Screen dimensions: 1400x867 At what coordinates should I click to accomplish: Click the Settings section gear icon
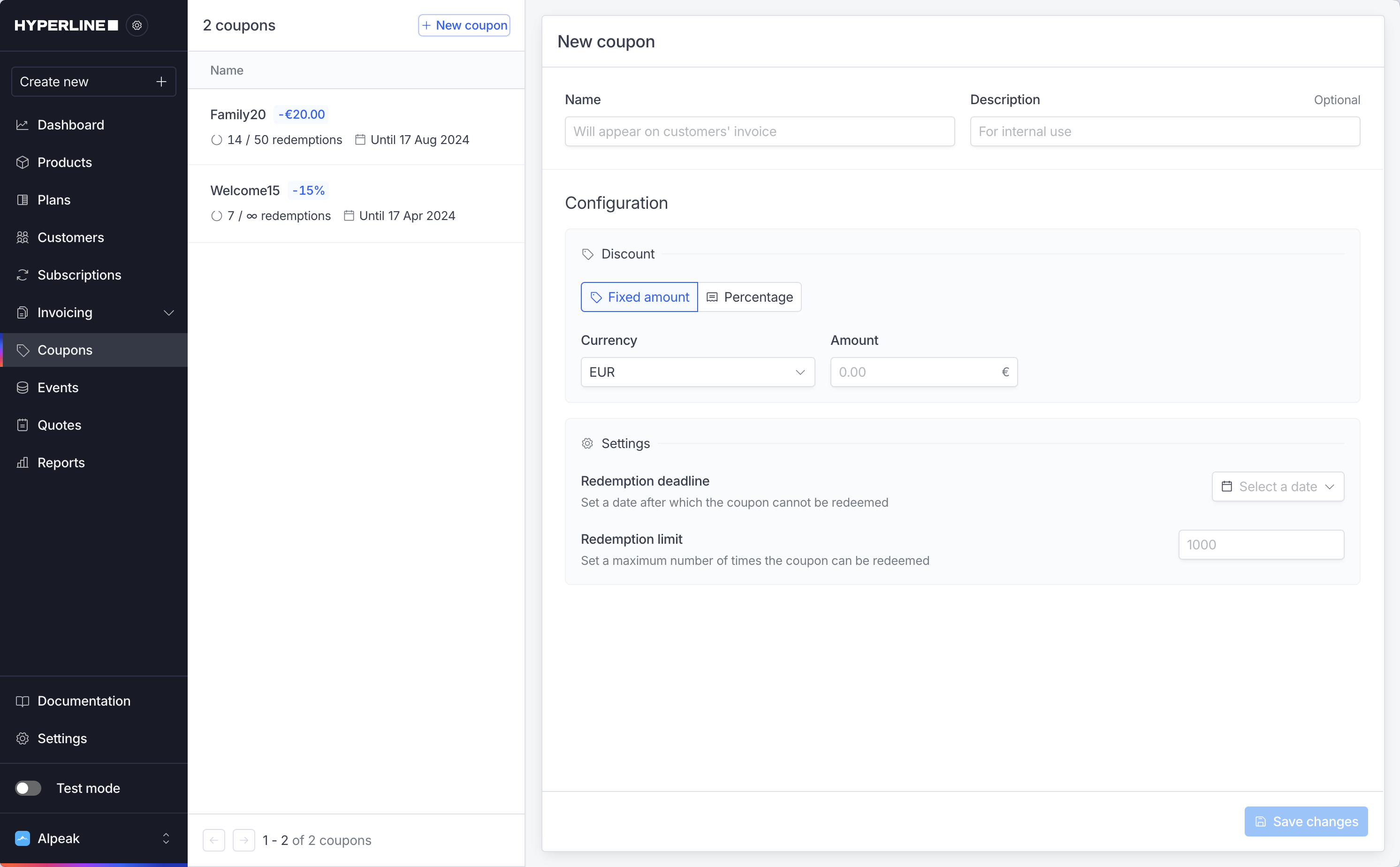pyautogui.click(x=587, y=443)
